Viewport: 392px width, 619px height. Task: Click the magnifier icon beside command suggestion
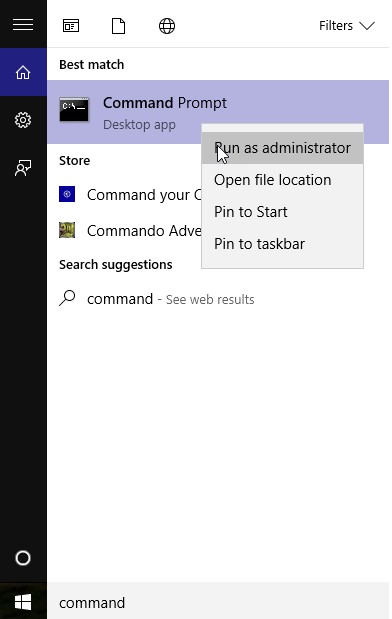click(x=68, y=298)
